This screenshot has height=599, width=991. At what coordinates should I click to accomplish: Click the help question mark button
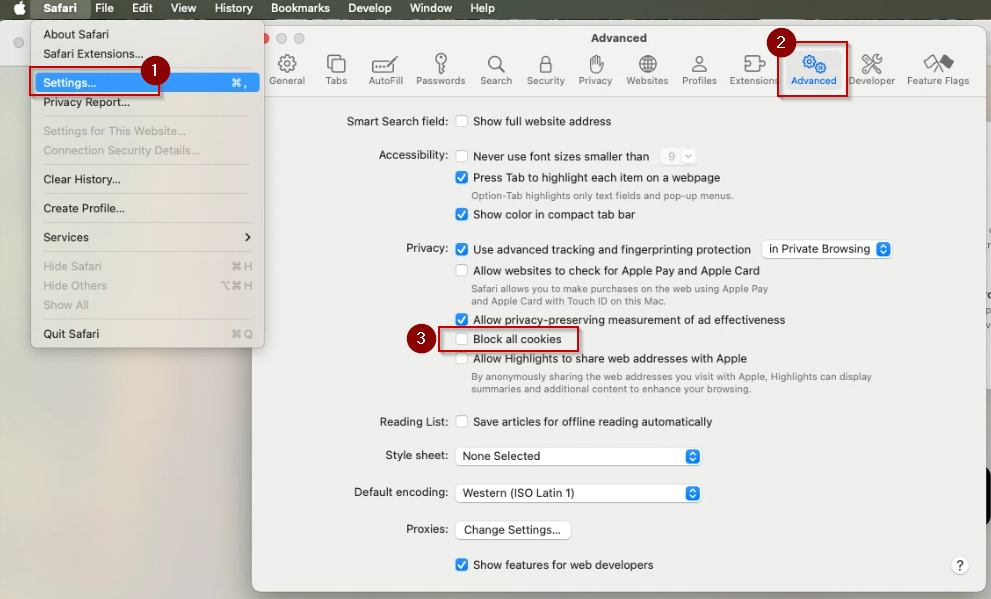959,565
